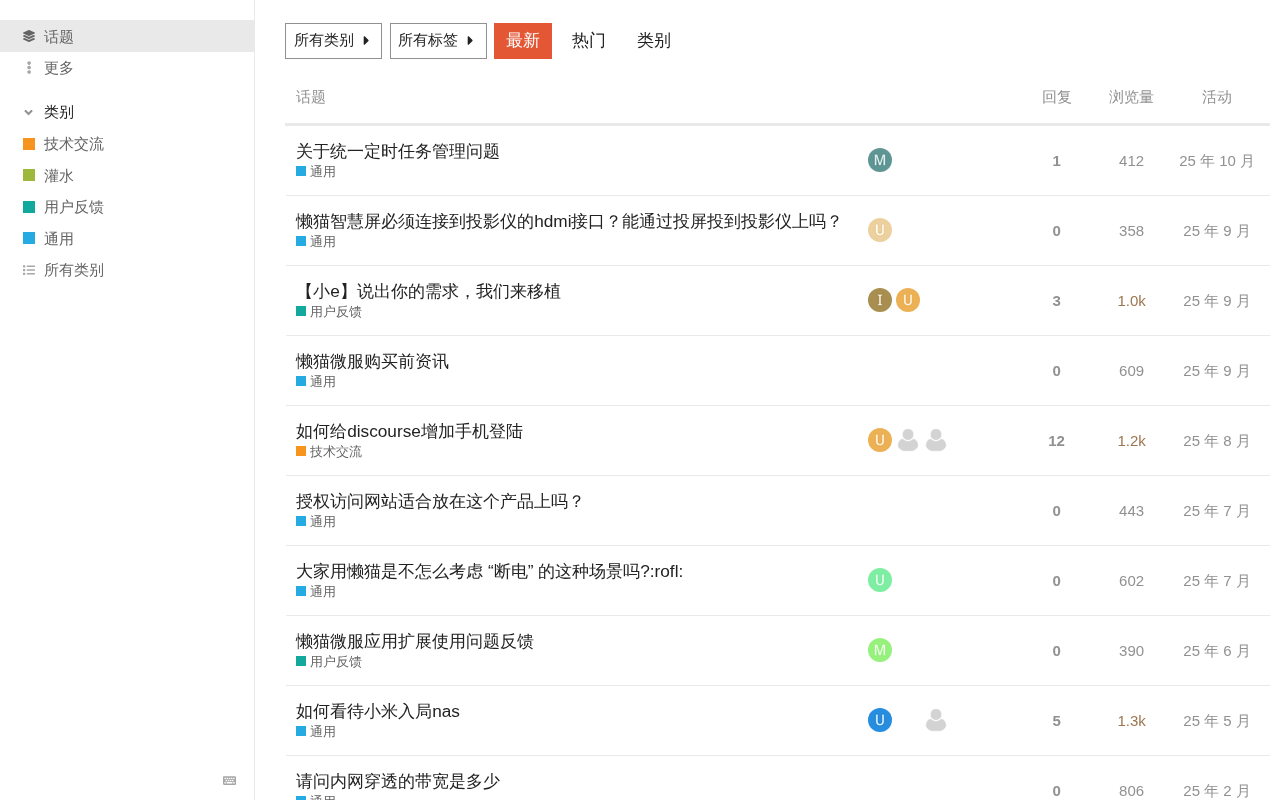The height and width of the screenshot is (800, 1280).
Task: Switch to the 热门 tab
Action: [x=589, y=41]
